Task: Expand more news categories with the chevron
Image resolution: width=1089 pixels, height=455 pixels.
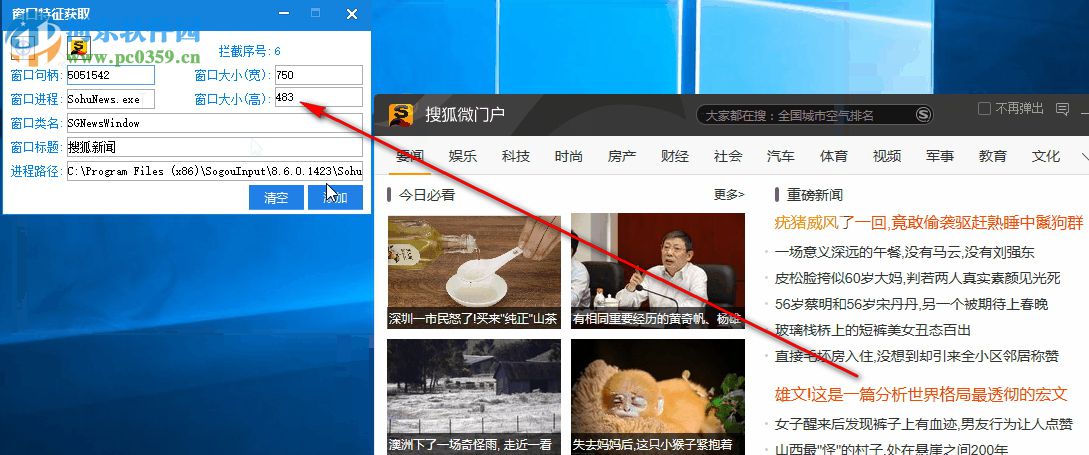Action: pyautogui.click(x=1084, y=157)
